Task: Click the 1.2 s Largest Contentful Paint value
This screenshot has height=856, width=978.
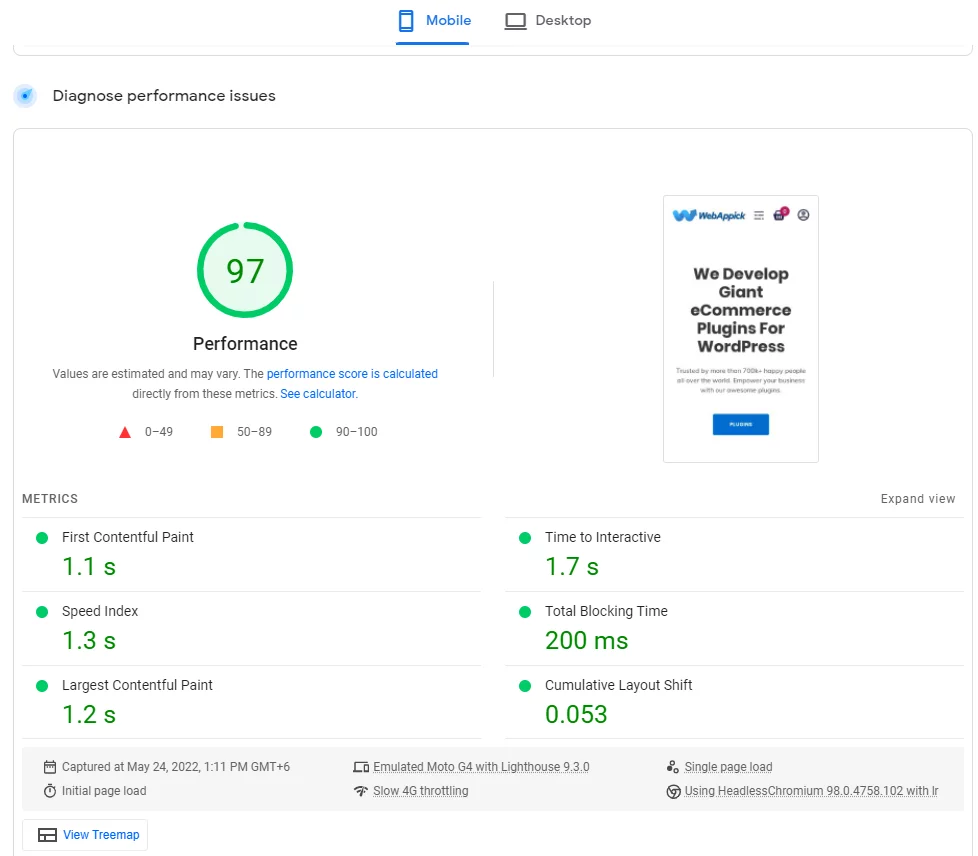Action: [89, 715]
